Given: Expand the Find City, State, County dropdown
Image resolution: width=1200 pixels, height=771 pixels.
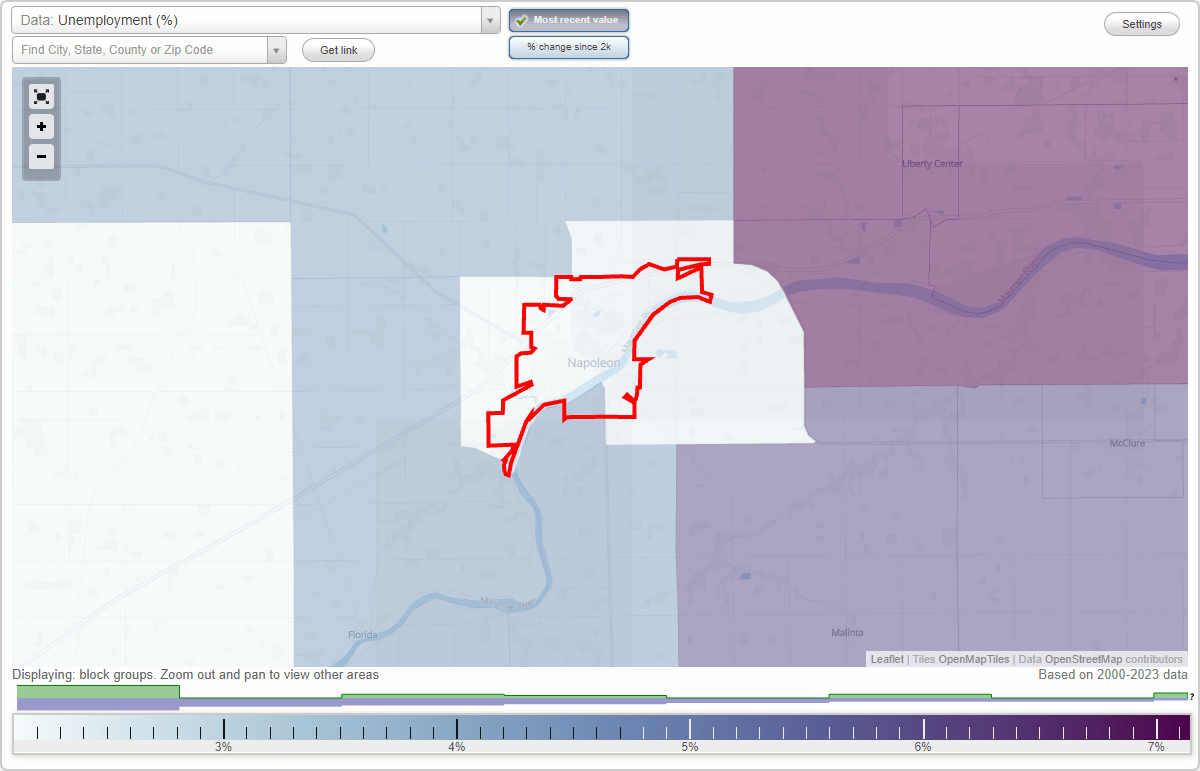Looking at the screenshot, I should coord(276,49).
